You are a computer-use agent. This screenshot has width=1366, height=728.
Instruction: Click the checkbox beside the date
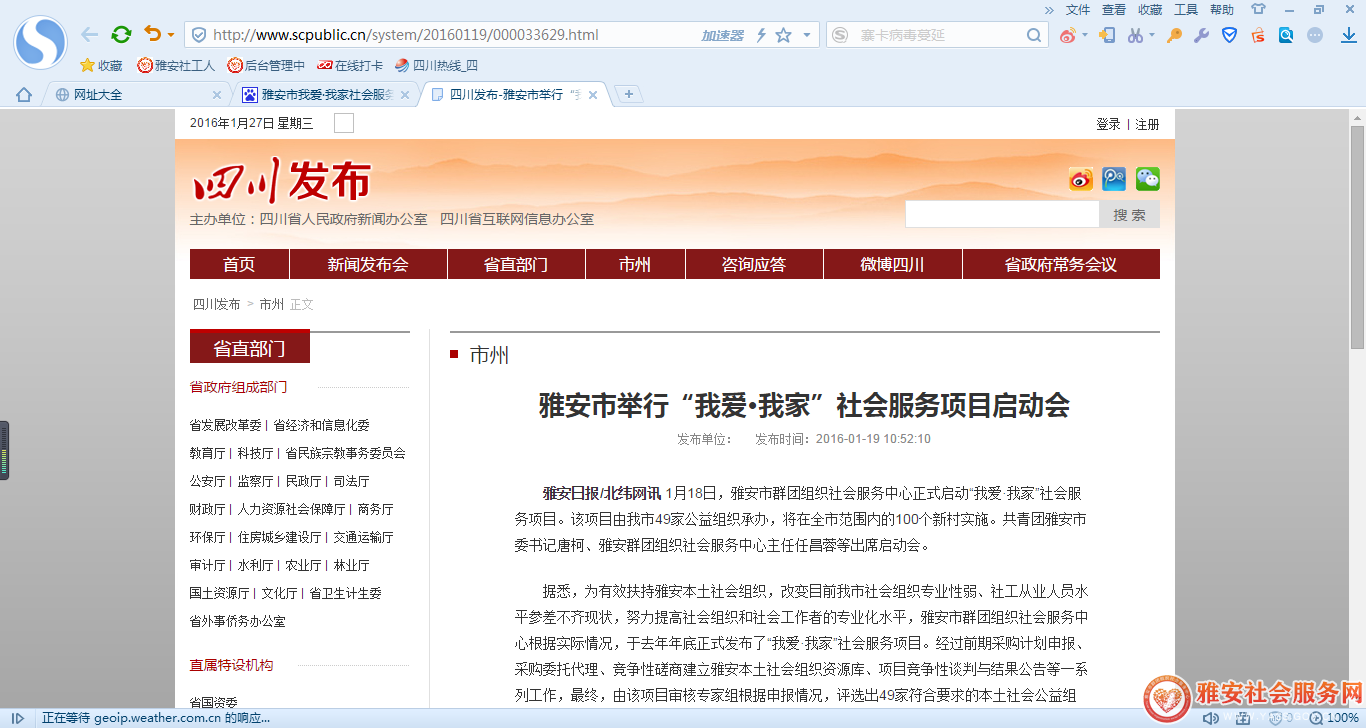pos(343,123)
